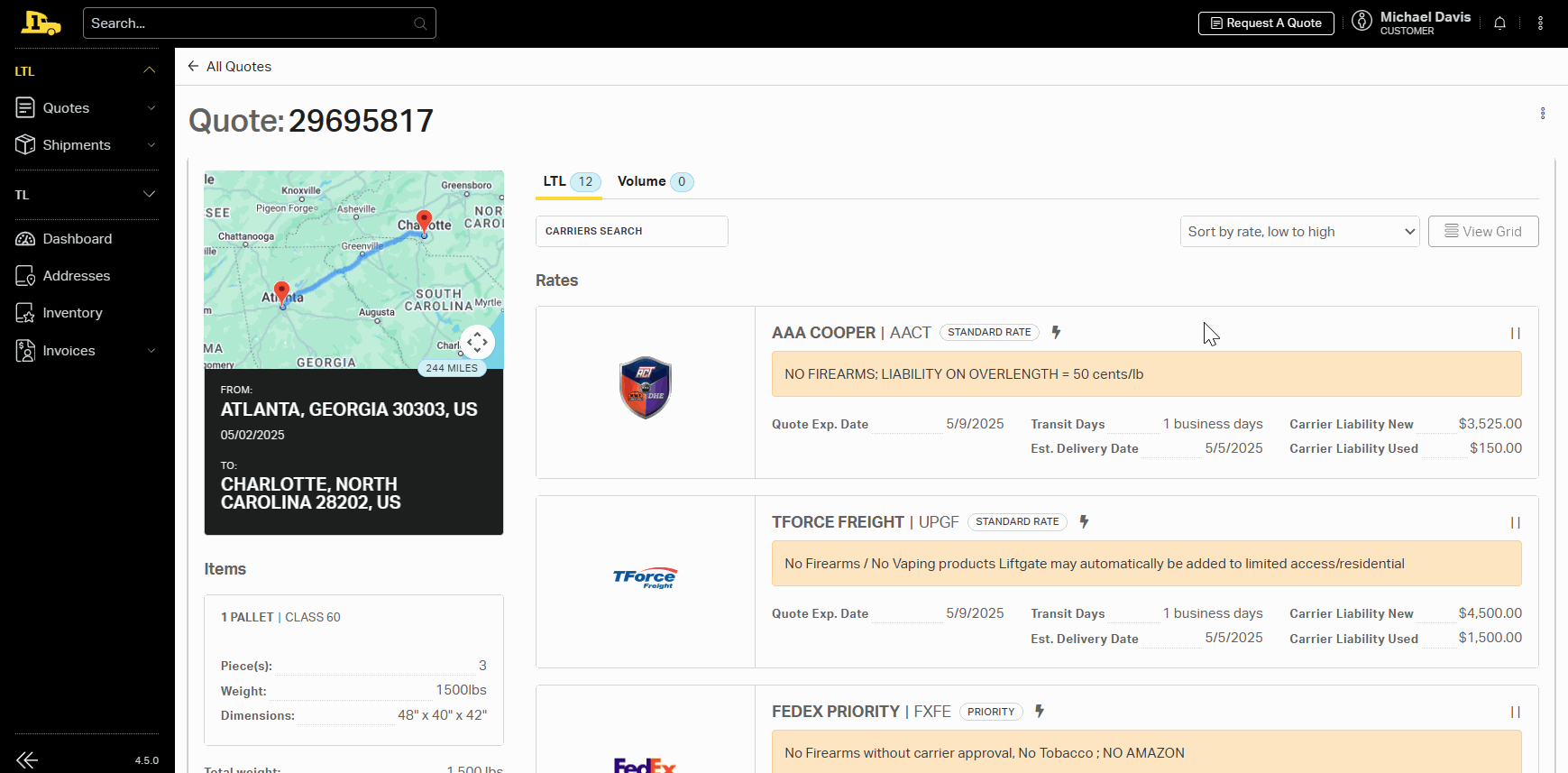The height and width of the screenshot is (773, 1568).
Task: Collapse the sidebar with the double-arrow icon
Action: coord(27,759)
